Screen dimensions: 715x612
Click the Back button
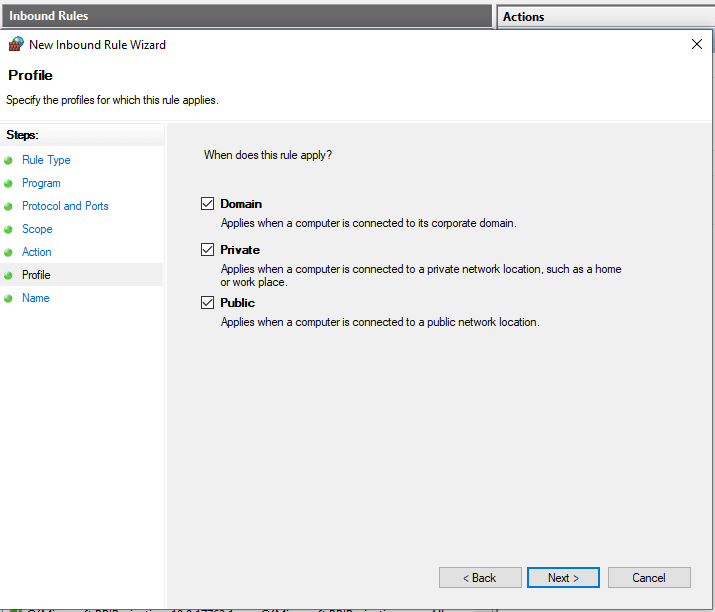480,578
